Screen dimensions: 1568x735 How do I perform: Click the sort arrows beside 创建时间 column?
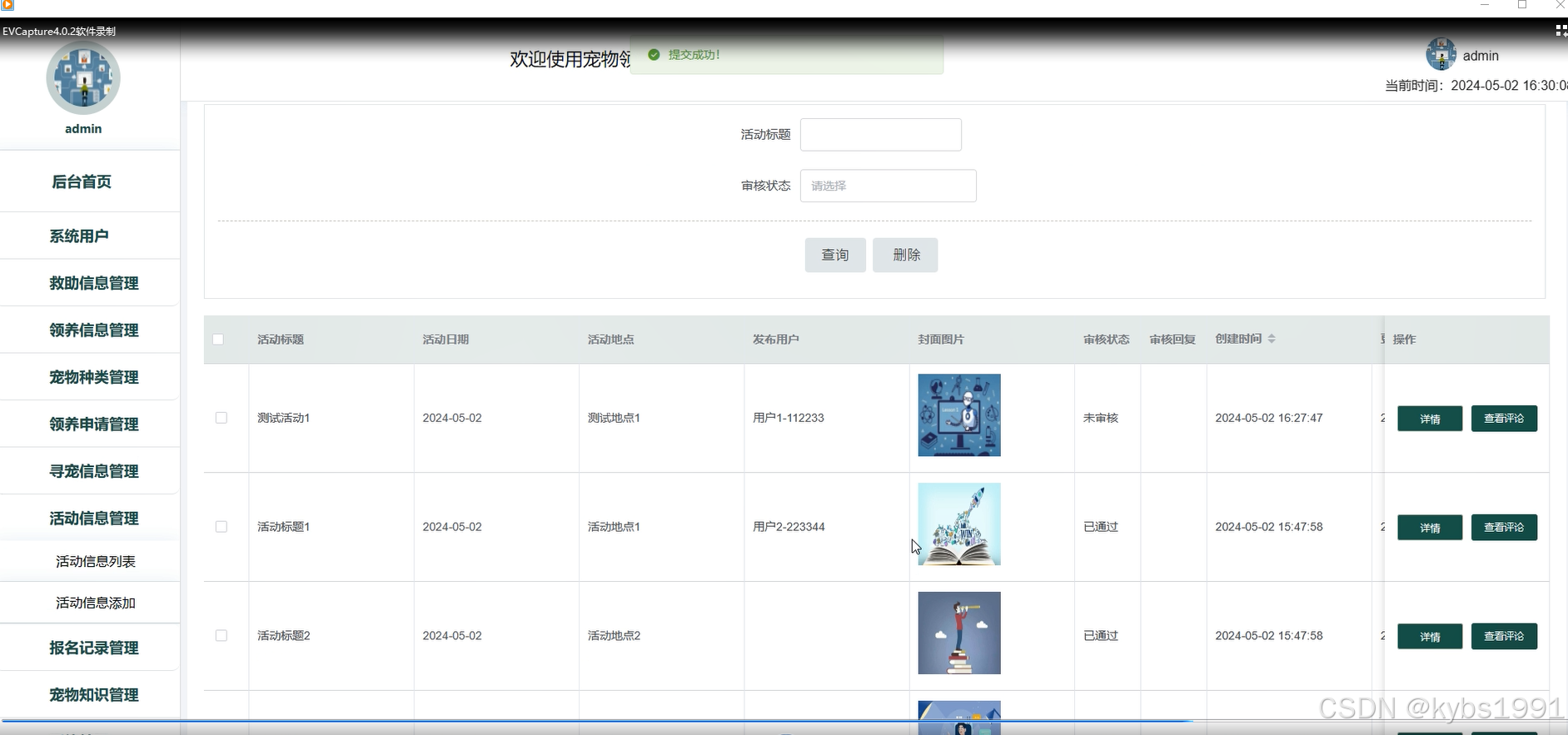1272,339
